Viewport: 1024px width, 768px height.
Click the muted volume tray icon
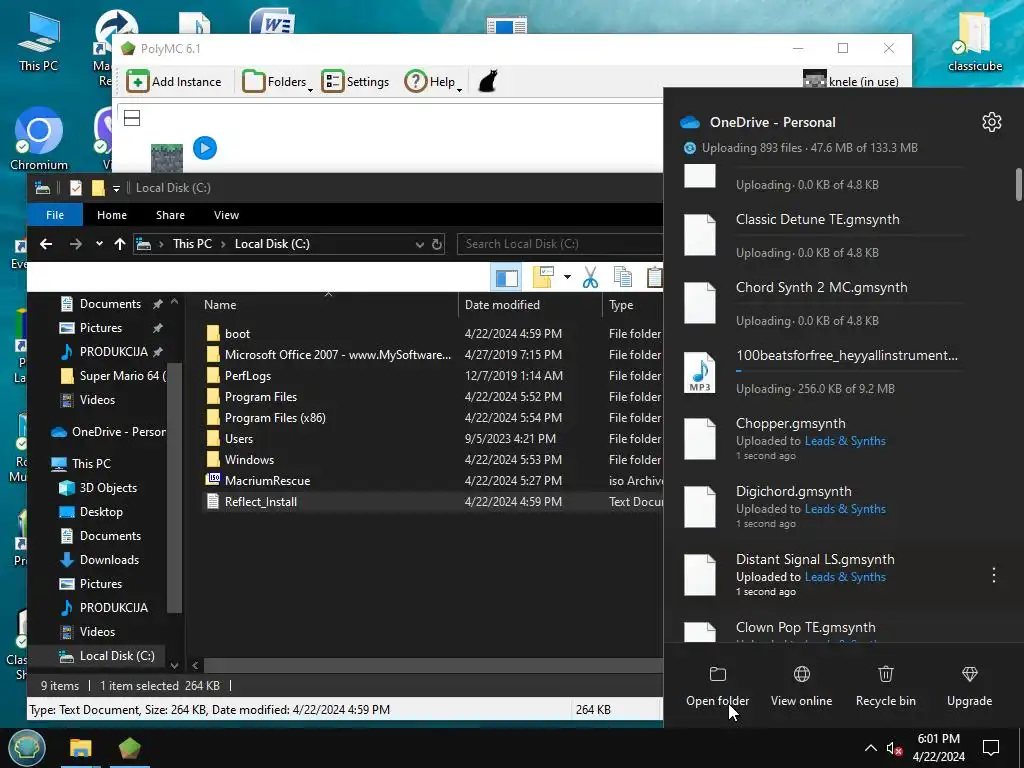point(895,748)
